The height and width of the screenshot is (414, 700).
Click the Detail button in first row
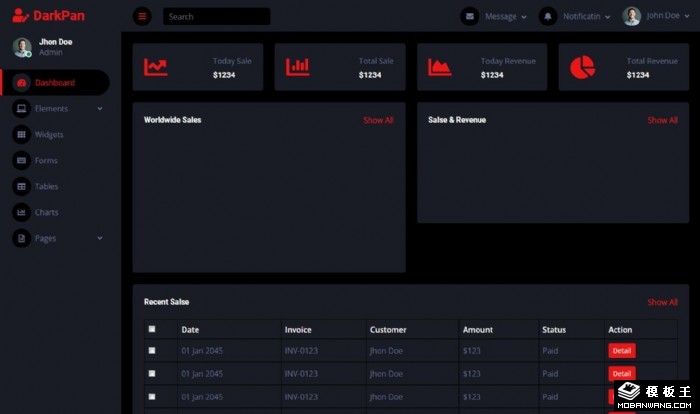click(621, 351)
